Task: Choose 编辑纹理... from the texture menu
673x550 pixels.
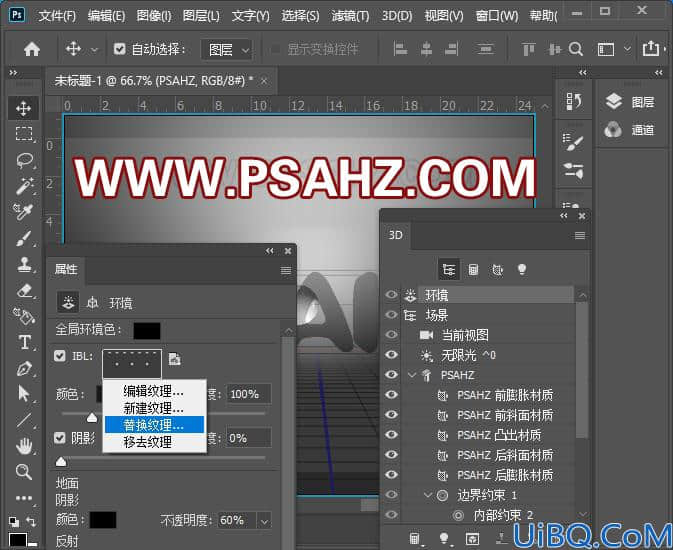Action: click(x=155, y=391)
